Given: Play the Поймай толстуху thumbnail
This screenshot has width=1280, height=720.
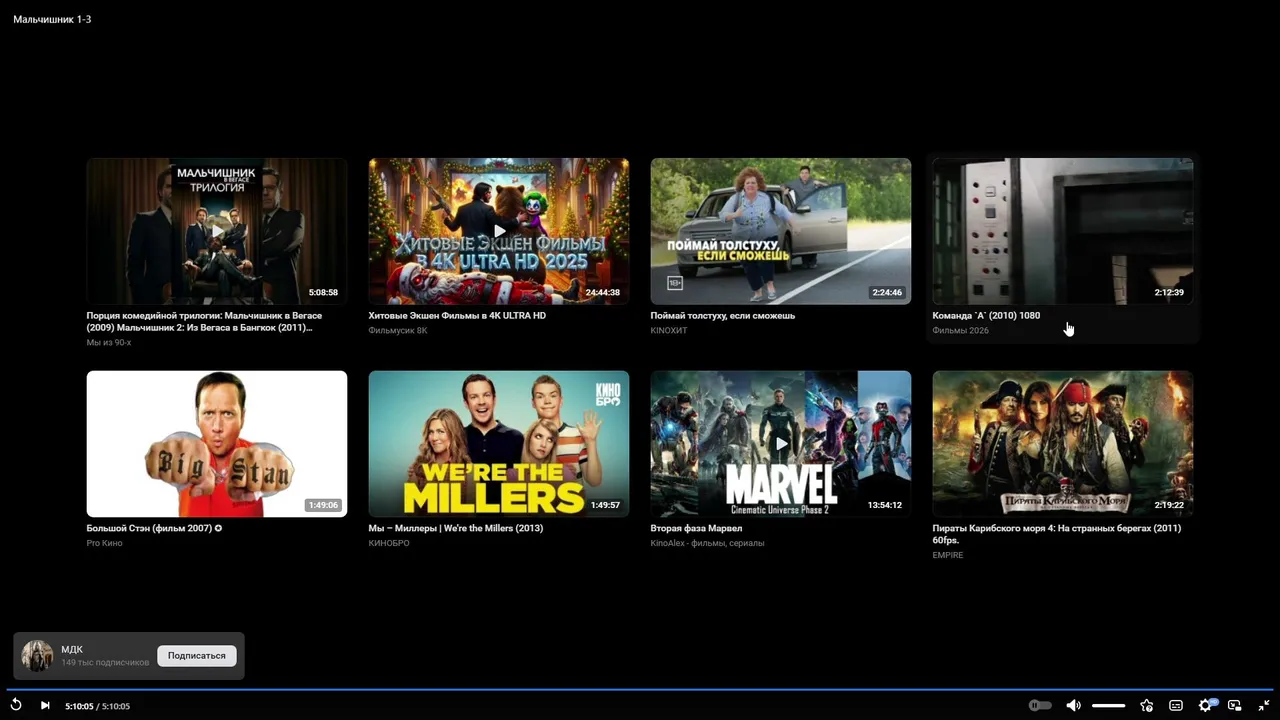Looking at the screenshot, I should (x=781, y=231).
